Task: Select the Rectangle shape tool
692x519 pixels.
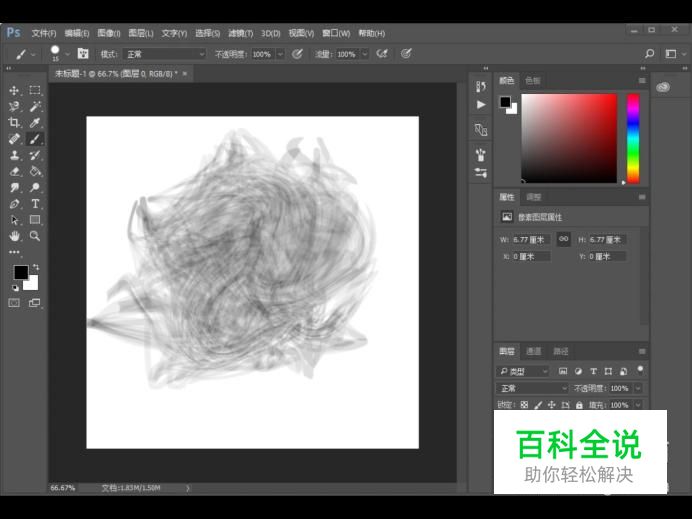Action: (35, 220)
